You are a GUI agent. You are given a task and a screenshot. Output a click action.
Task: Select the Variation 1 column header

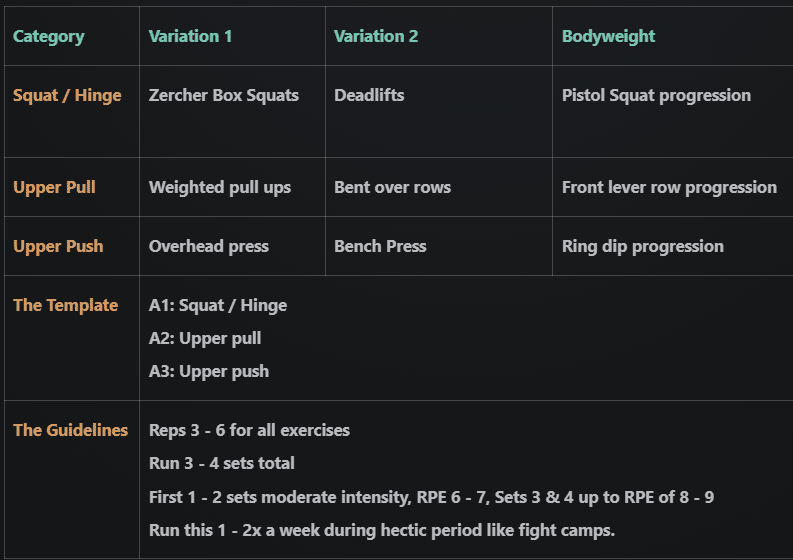(190, 36)
